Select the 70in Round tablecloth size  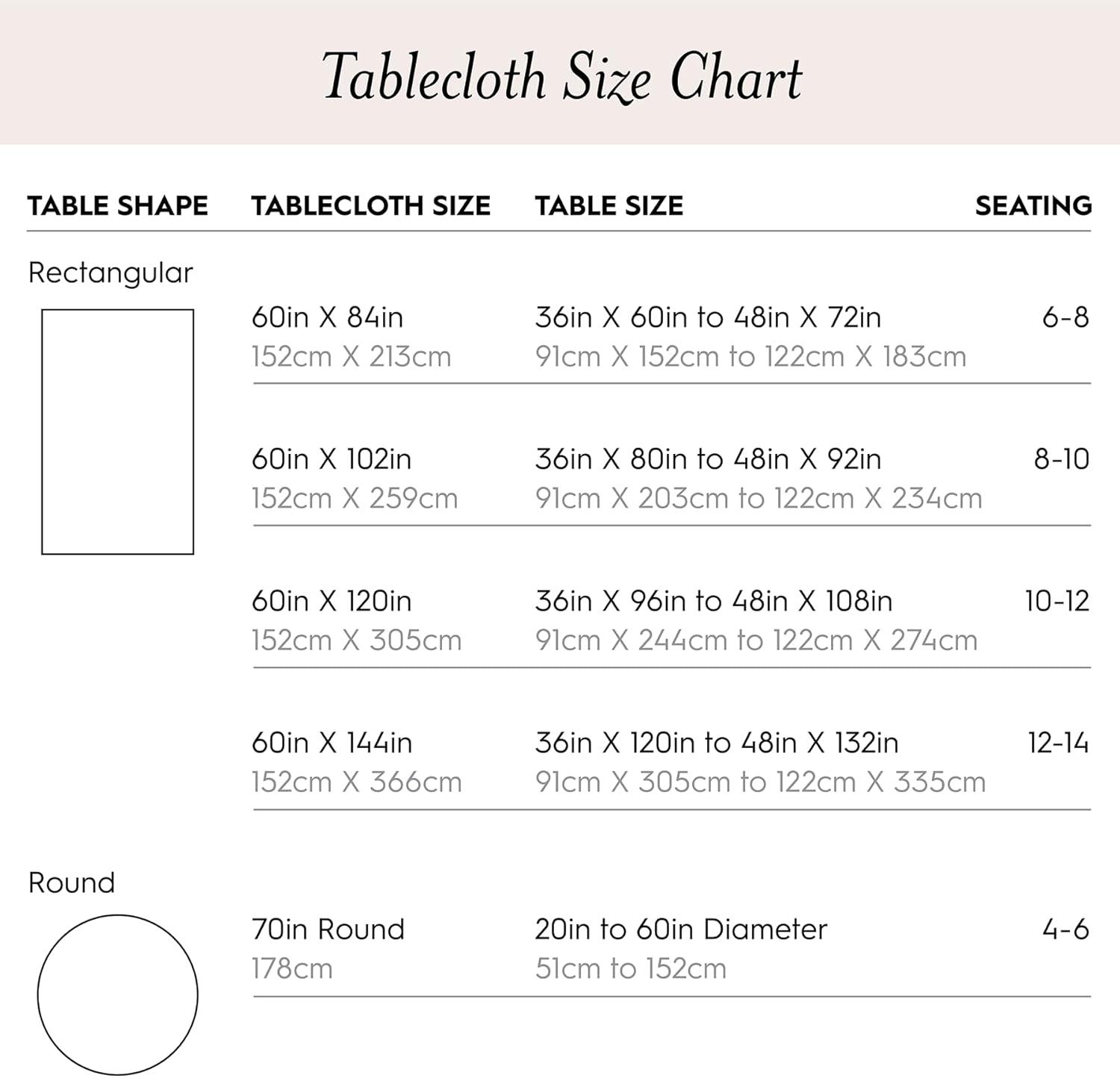tap(328, 929)
